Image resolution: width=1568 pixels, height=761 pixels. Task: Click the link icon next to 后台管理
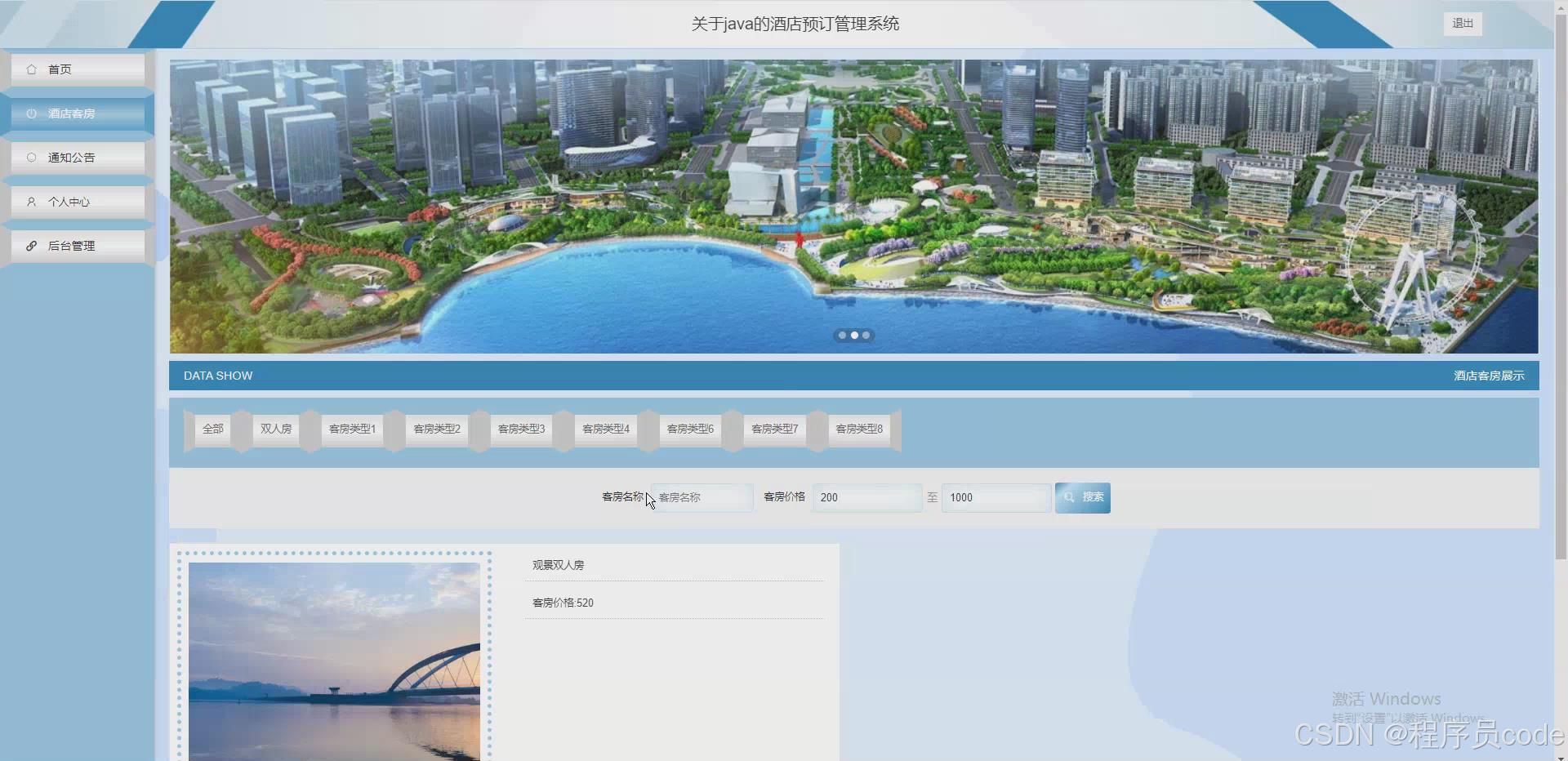tap(31, 246)
